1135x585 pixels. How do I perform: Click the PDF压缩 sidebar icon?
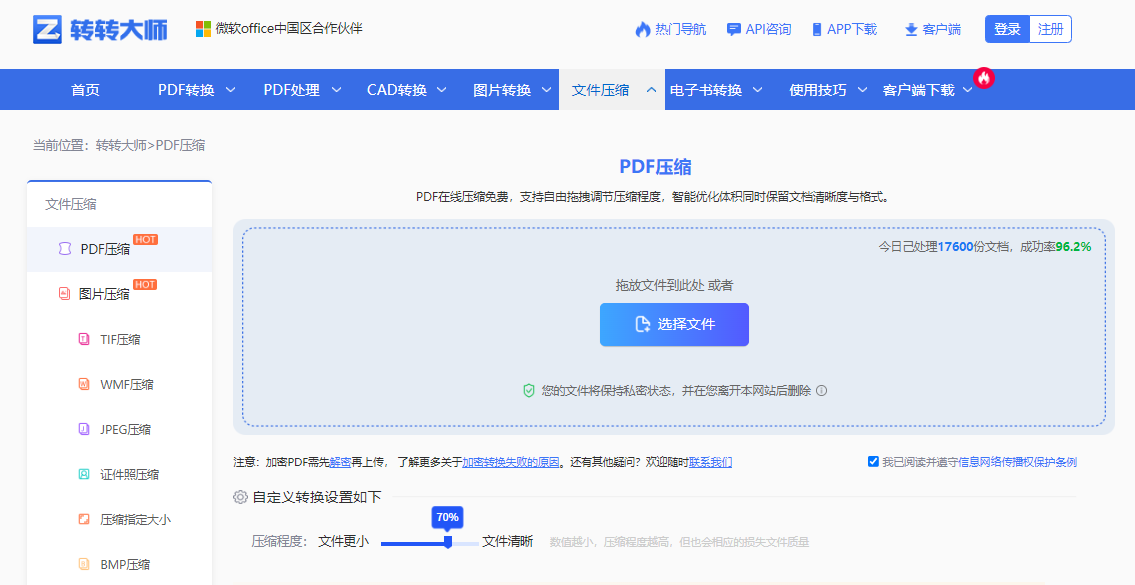tap(64, 248)
